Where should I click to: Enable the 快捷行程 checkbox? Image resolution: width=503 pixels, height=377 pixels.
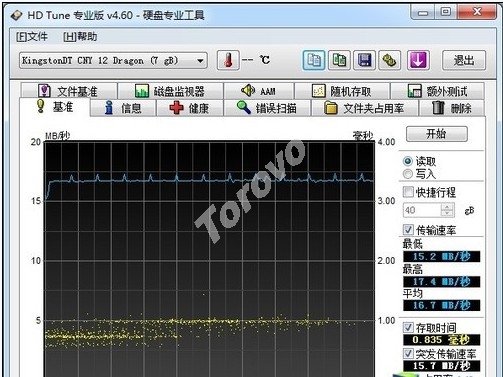[408, 192]
